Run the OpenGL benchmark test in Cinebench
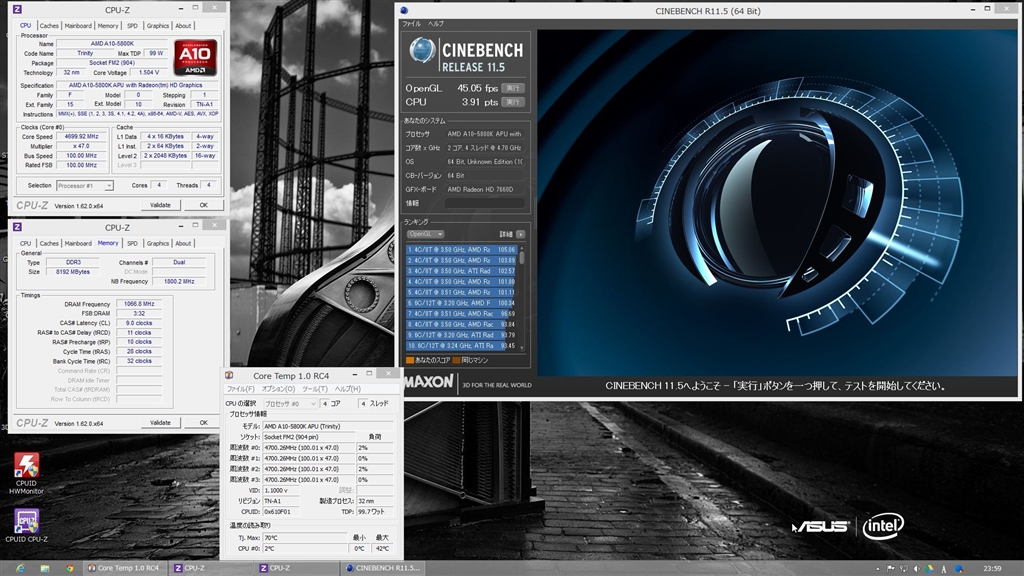This screenshot has height=576, width=1024. point(512,88)
